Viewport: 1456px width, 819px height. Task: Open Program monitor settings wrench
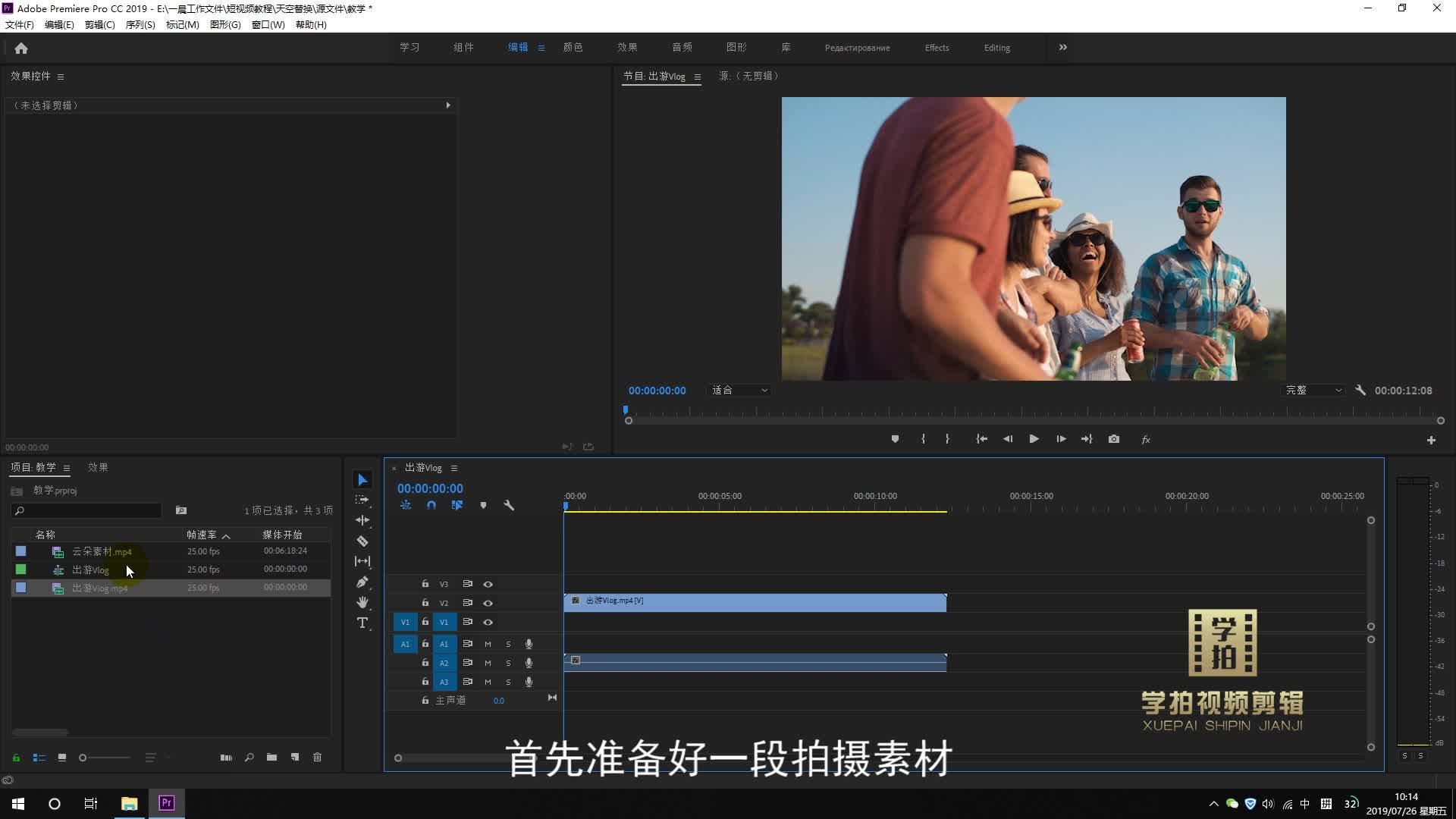coord(1360,390)
